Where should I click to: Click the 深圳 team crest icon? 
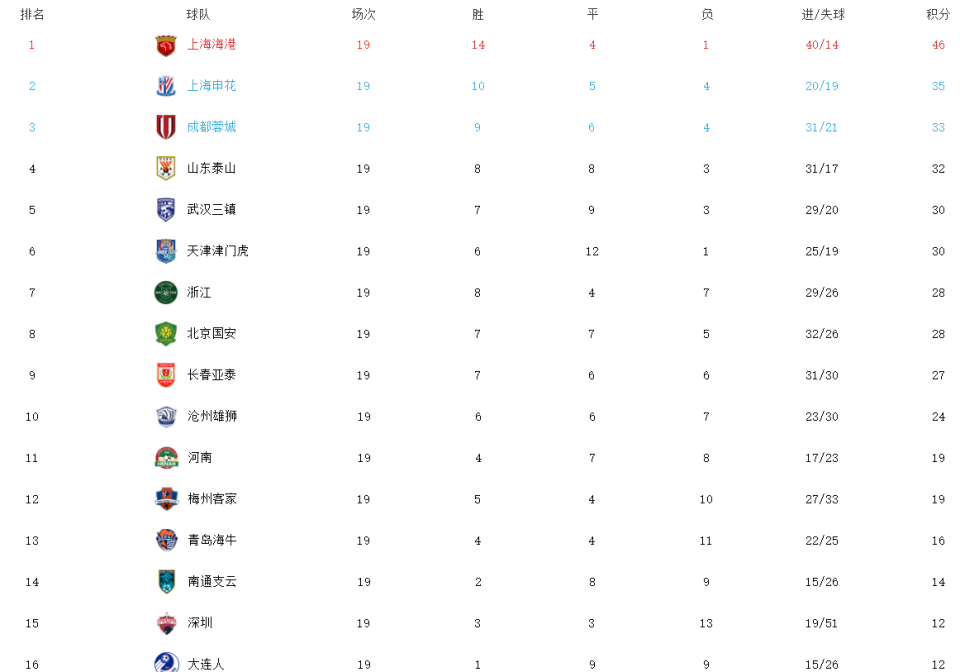click(x=167, y=623)
